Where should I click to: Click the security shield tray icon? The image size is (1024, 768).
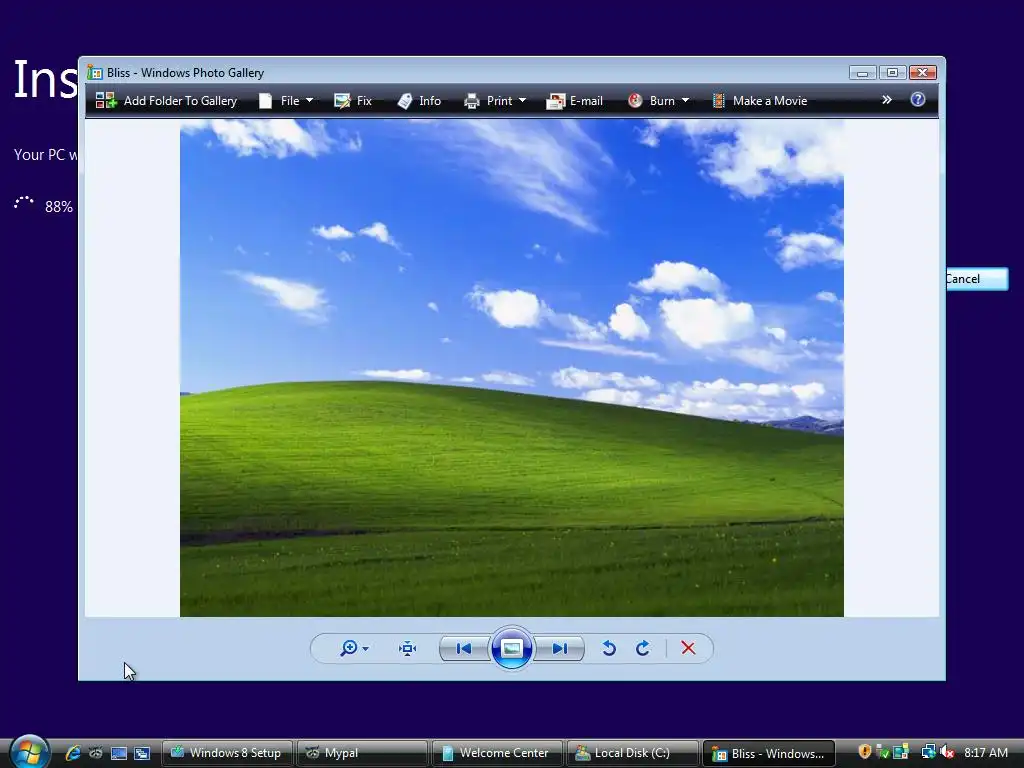(x=865, y=752)
